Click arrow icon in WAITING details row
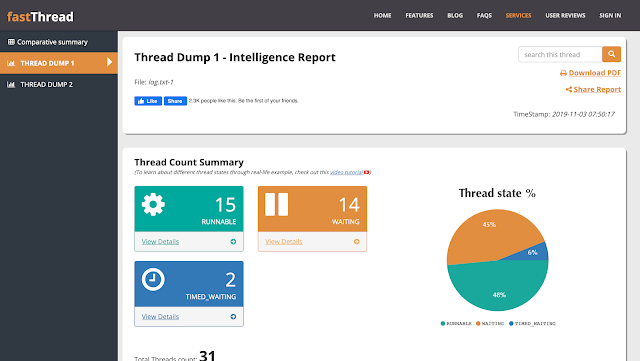 click(x=357, y=242)
